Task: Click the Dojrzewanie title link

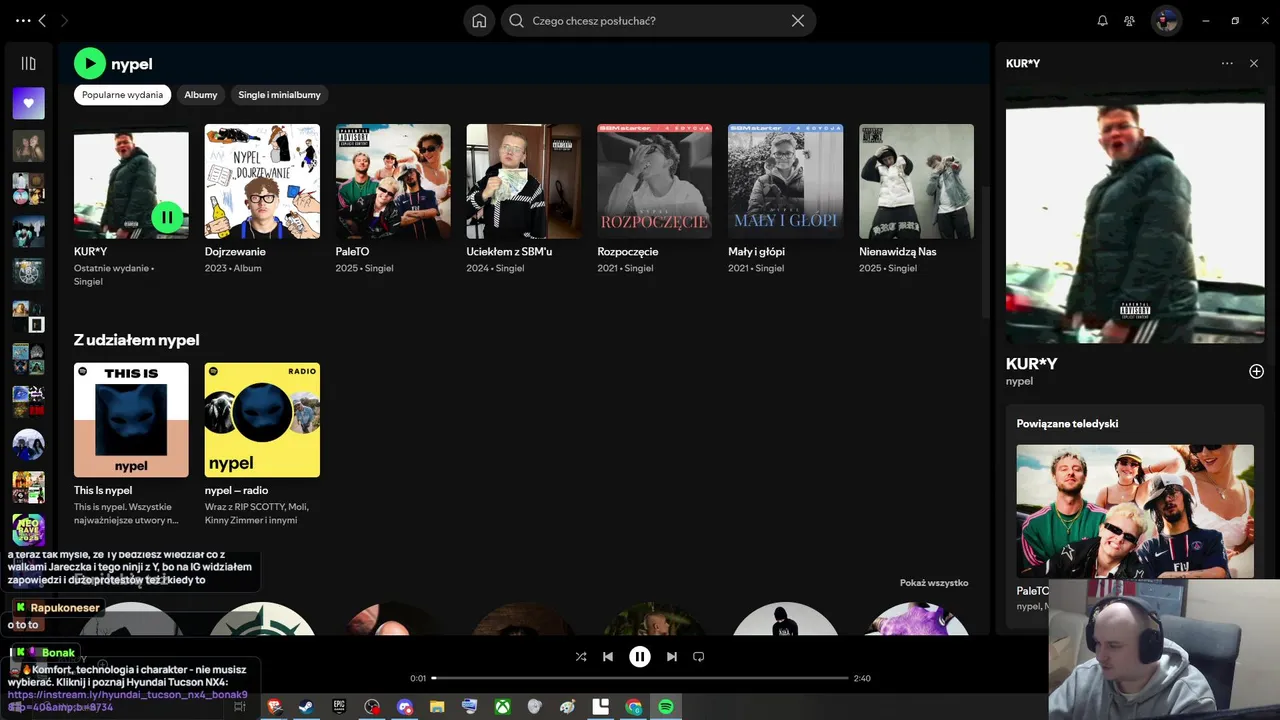Action: tap(235, 252)
